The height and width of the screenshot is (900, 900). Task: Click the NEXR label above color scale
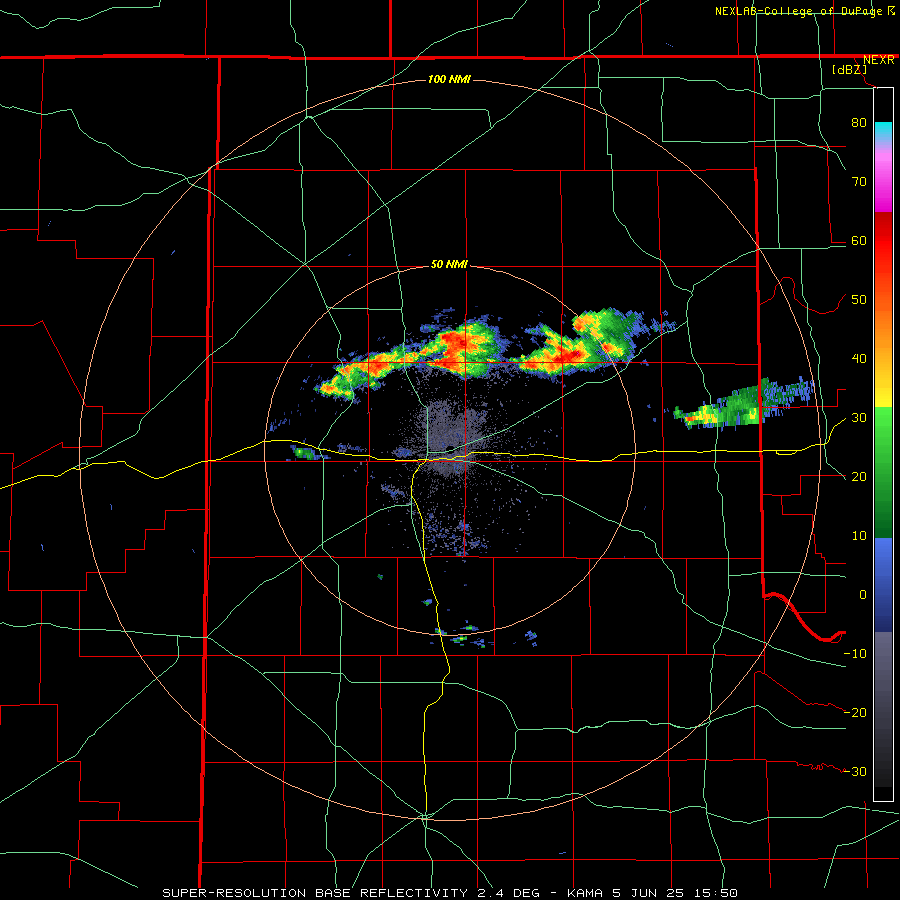tap(878, 60)
